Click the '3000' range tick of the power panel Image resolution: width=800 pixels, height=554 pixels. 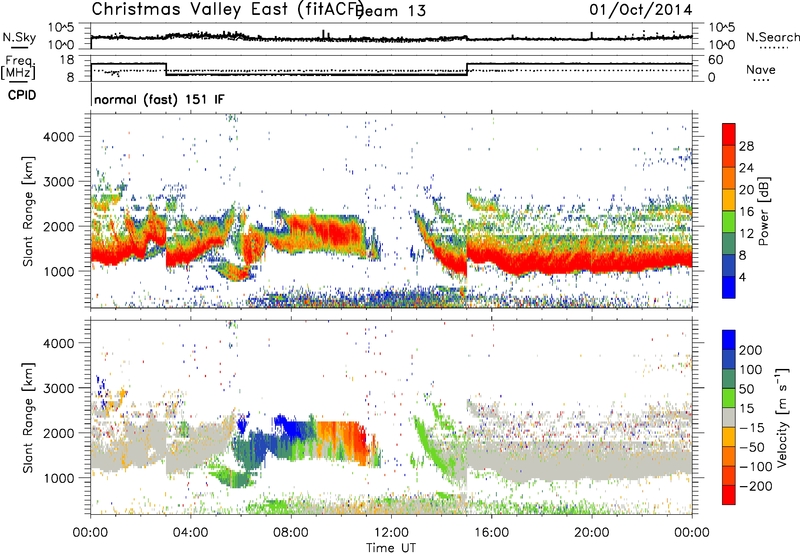(x=59, y=182)
